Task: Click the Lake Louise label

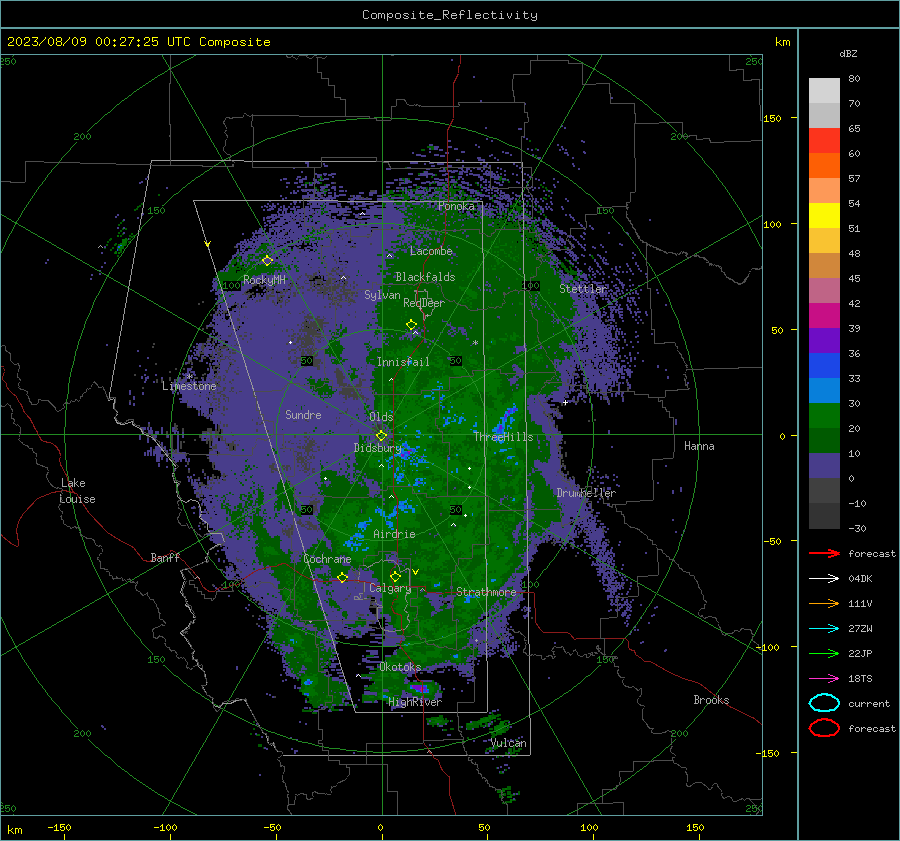Action: pos(78,491)
